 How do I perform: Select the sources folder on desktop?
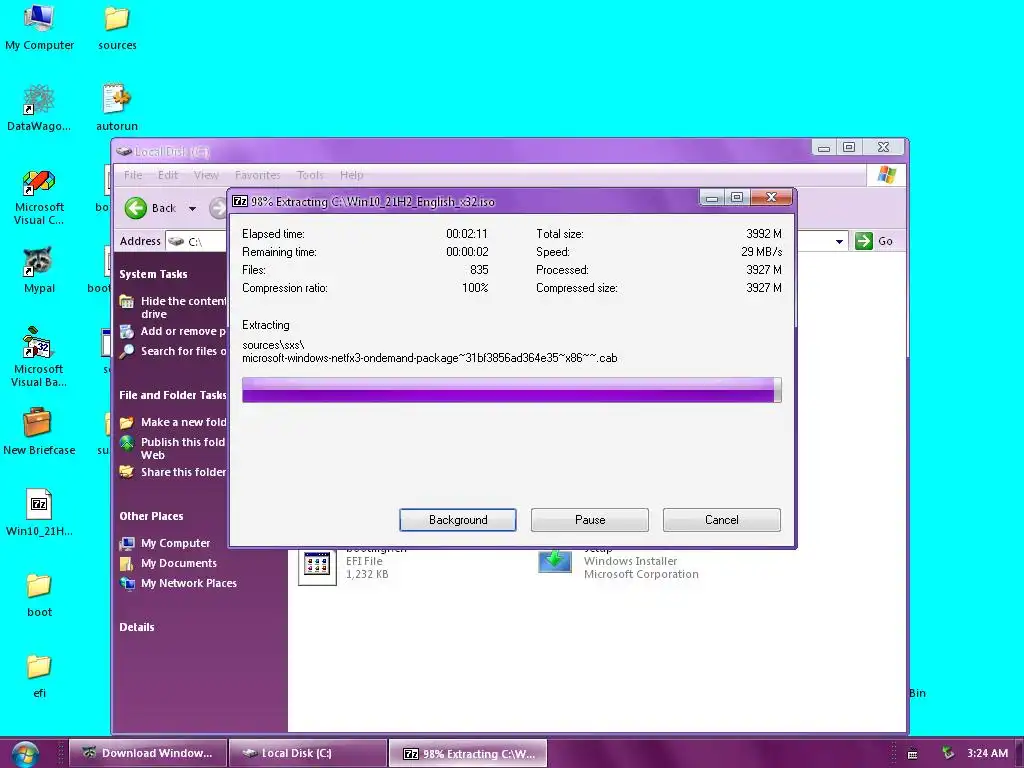tap(117, 27)
